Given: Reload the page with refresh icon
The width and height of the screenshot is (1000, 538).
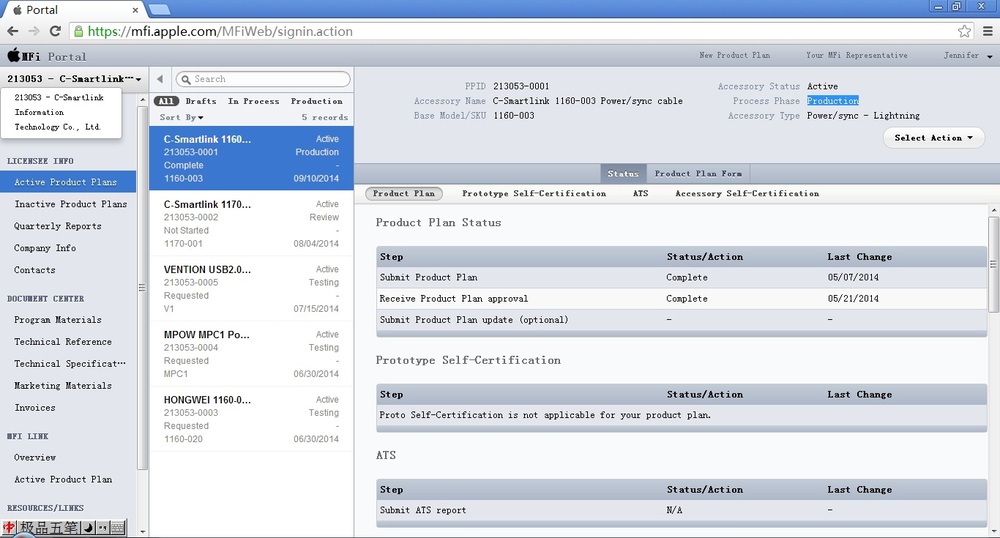Looking at the screenshot, I should coord(55,31).
